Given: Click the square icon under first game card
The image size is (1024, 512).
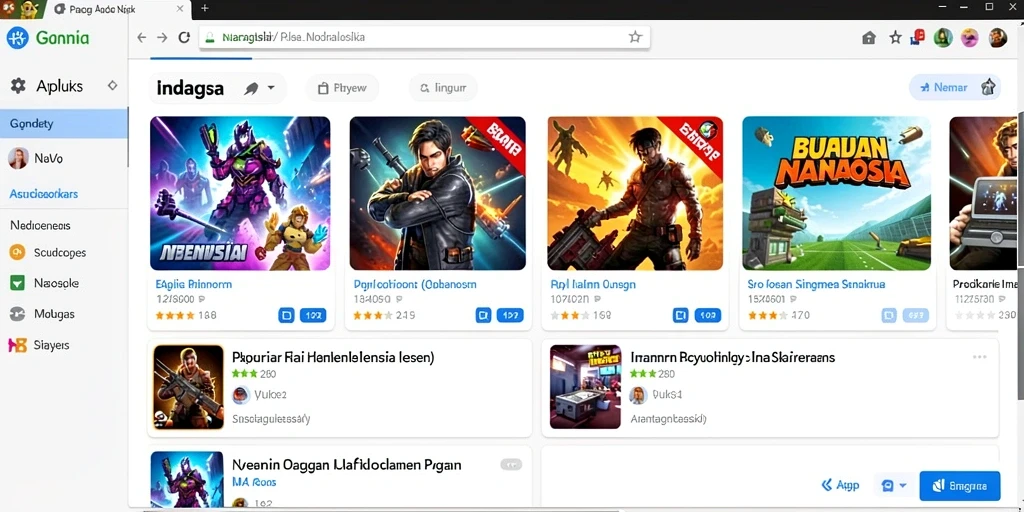Looking at the screenshot, I should coord(286,315).
